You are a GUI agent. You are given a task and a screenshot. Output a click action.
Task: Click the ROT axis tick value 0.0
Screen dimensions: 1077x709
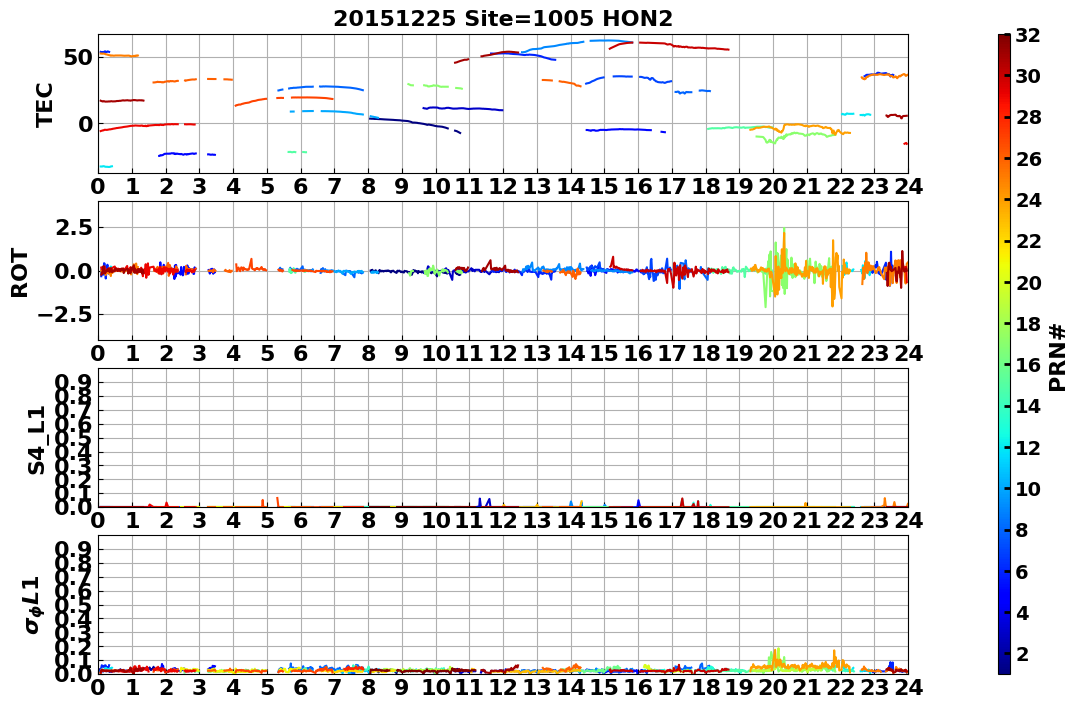[x=74, y=271]
